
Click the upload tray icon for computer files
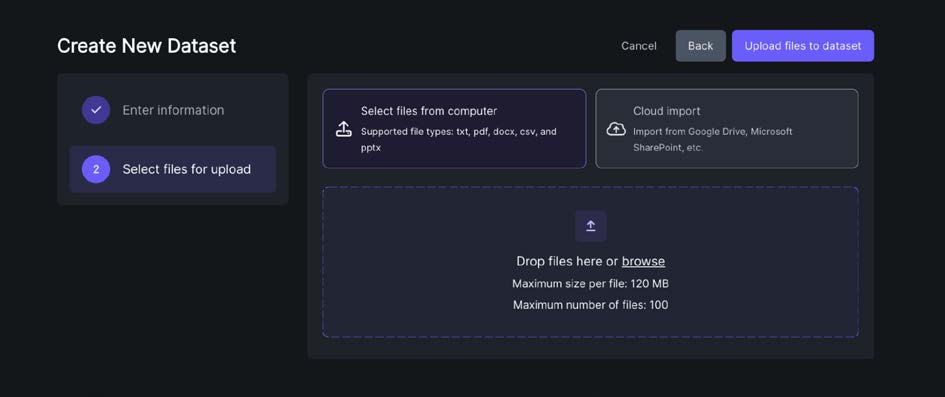(x=344, y=129)
